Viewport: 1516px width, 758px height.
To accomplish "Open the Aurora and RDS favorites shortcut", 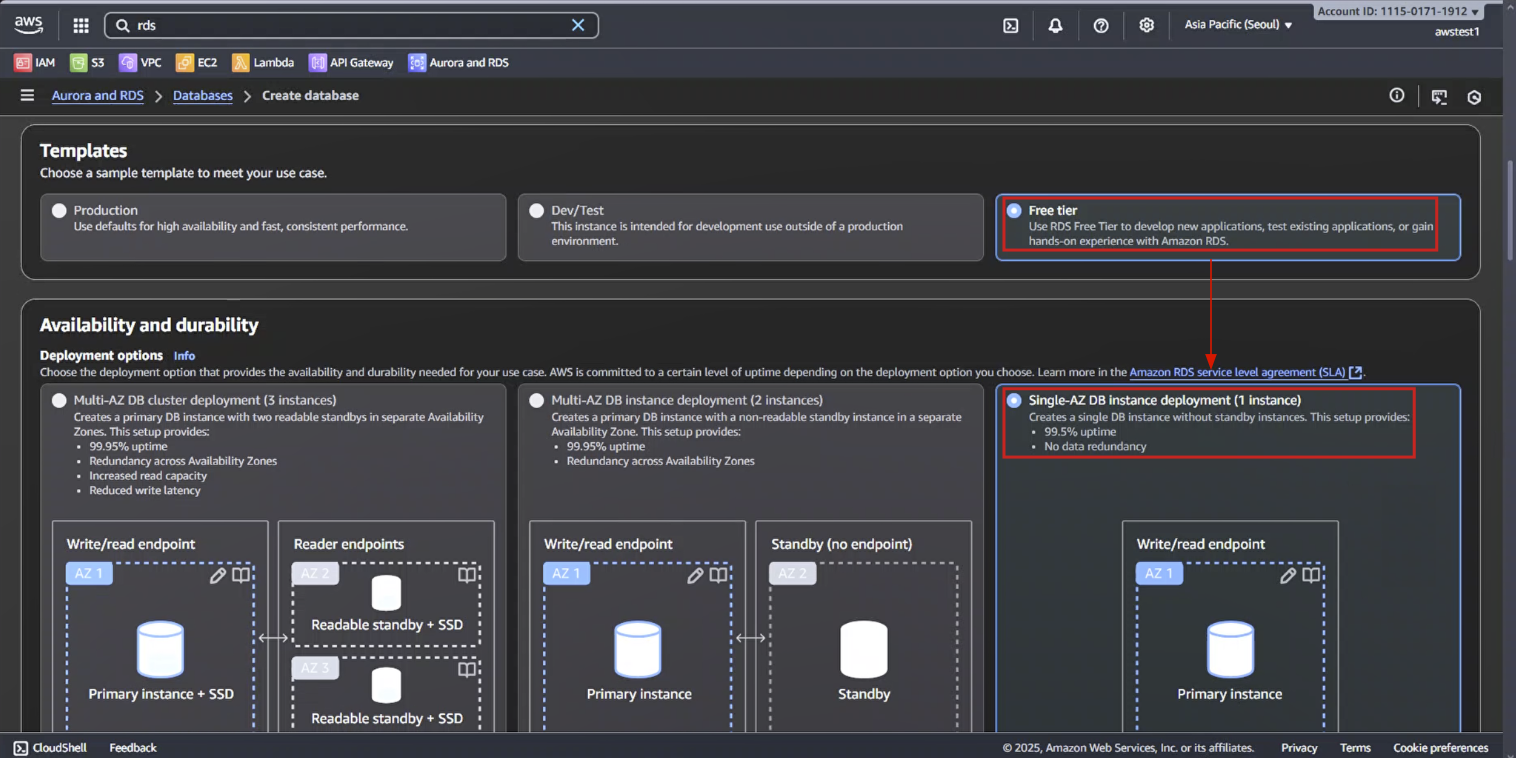I will coord(458,62).
